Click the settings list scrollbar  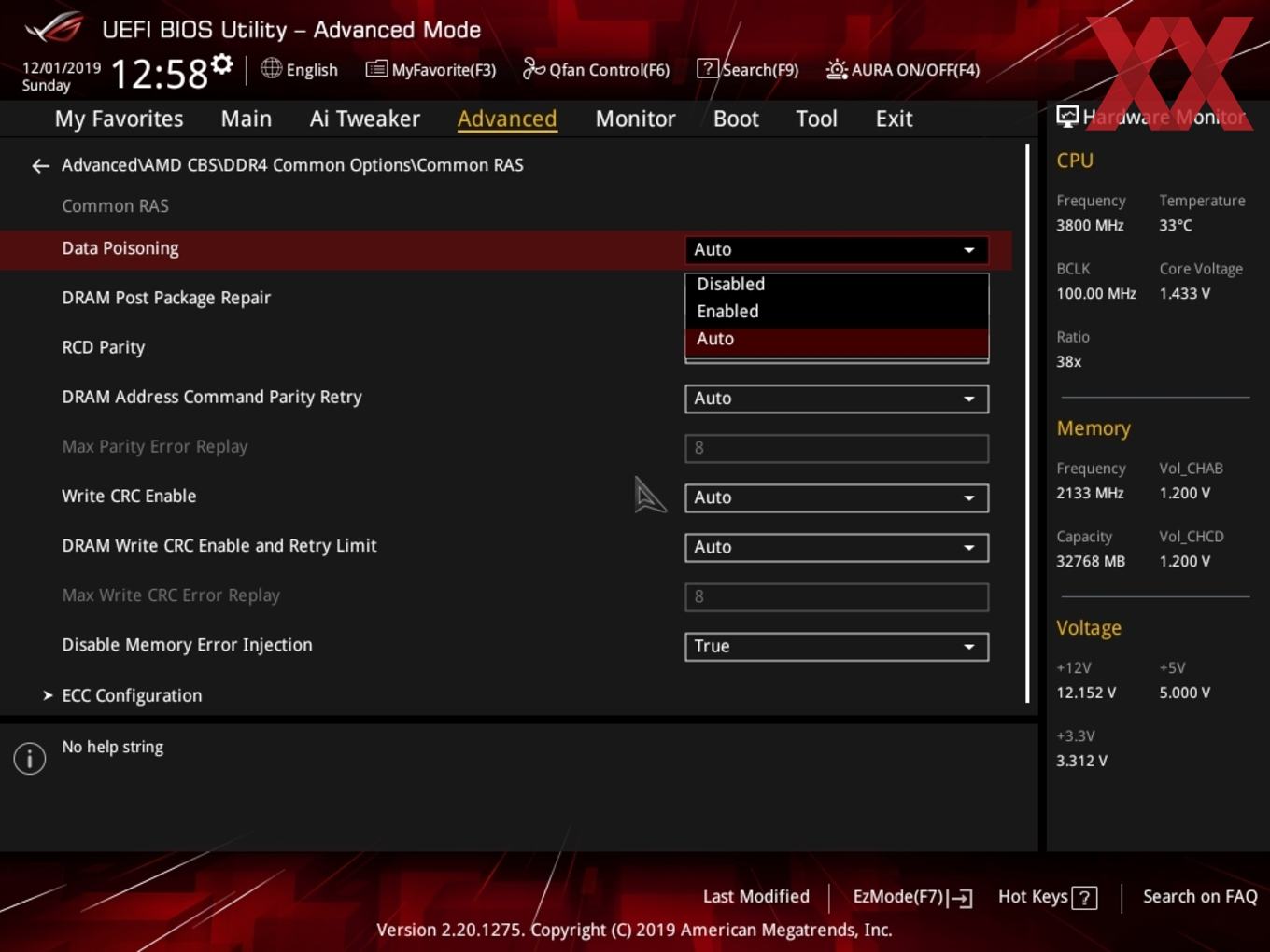pos(1027,423)
